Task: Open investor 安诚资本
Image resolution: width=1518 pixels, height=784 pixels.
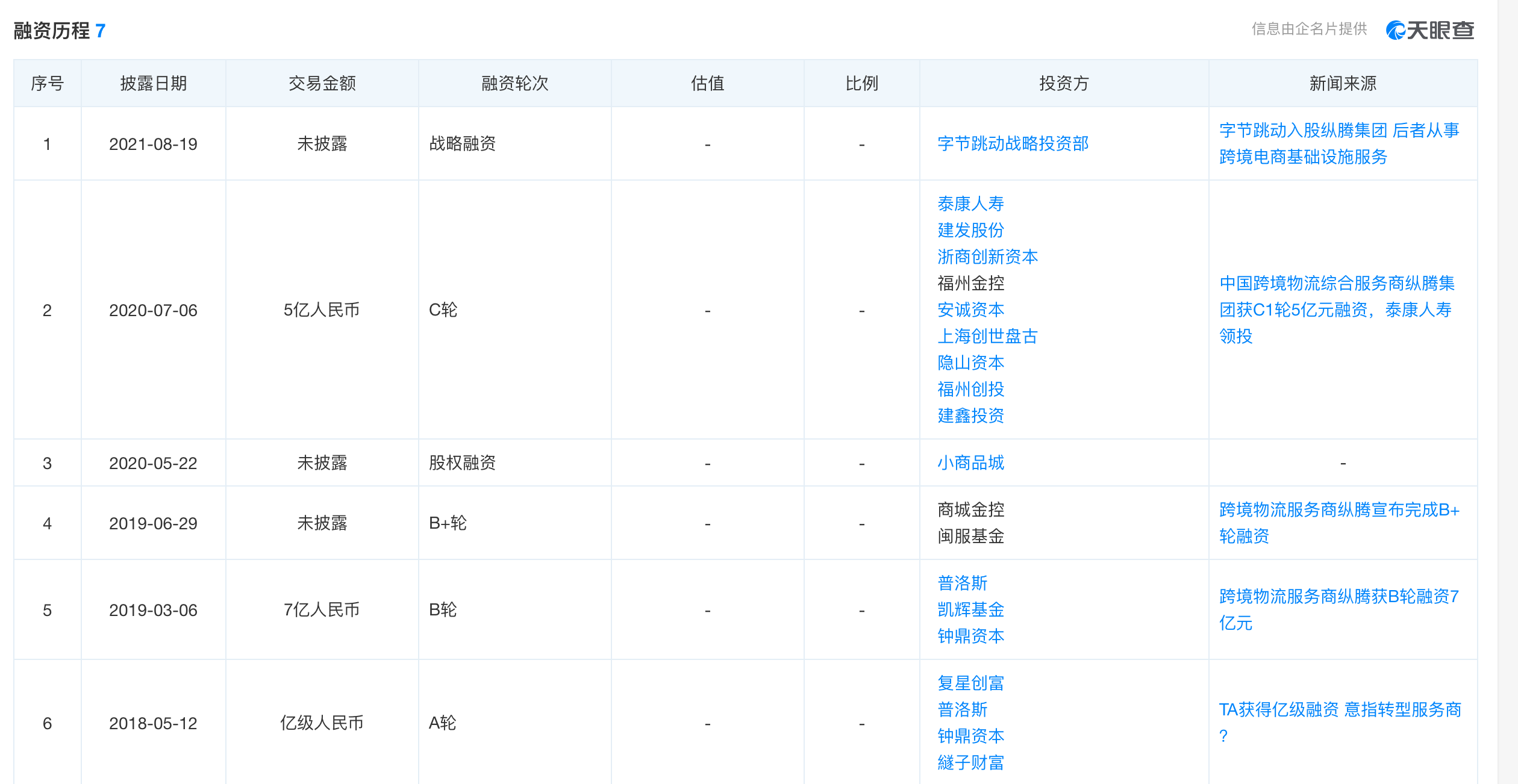Action: tap(971, 310)
